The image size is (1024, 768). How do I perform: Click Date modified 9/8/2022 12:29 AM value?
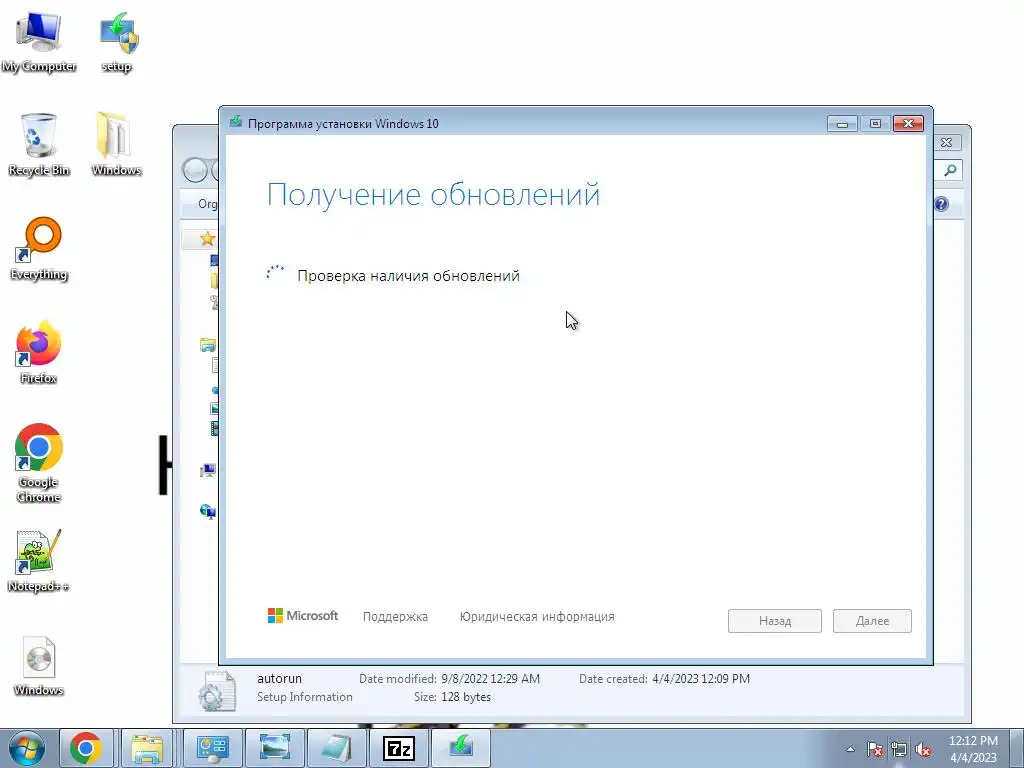(490, 679)
